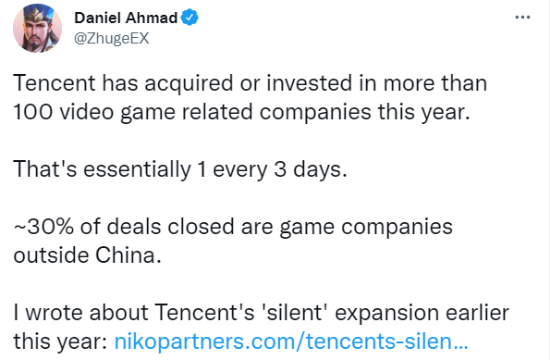Click the number '100' in the tweet
Image resolution: width=550 pixels, height=360 pixels.
(33, 112)
